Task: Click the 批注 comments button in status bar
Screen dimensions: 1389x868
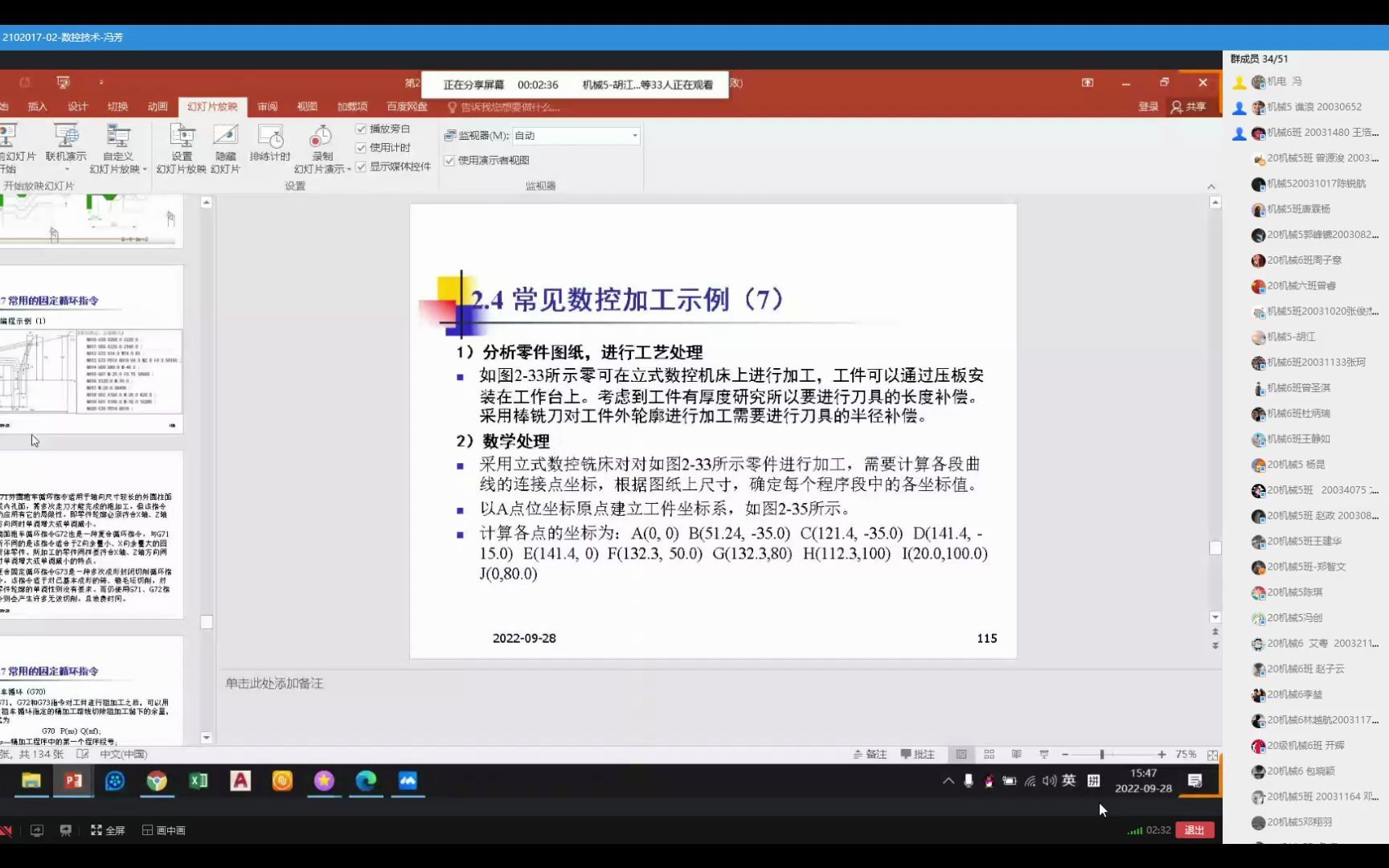Action: [918, 754]
